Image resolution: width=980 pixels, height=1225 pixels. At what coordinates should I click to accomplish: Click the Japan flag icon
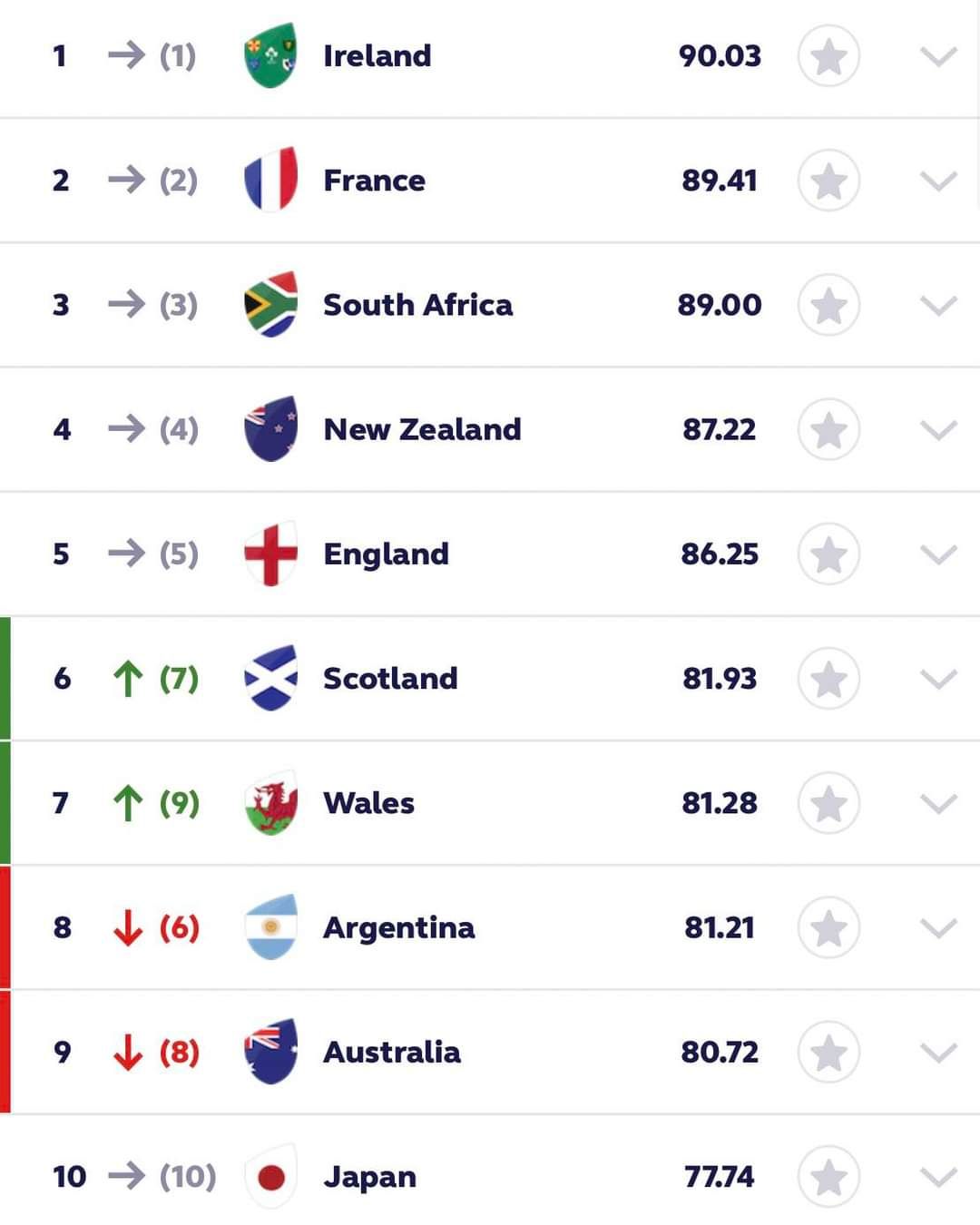tap(270, 1177)
